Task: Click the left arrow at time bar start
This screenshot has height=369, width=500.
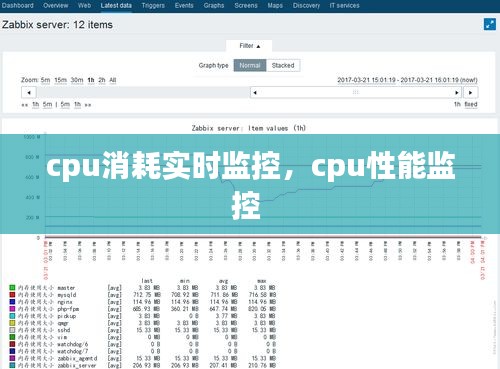Action: click(29, 92)
